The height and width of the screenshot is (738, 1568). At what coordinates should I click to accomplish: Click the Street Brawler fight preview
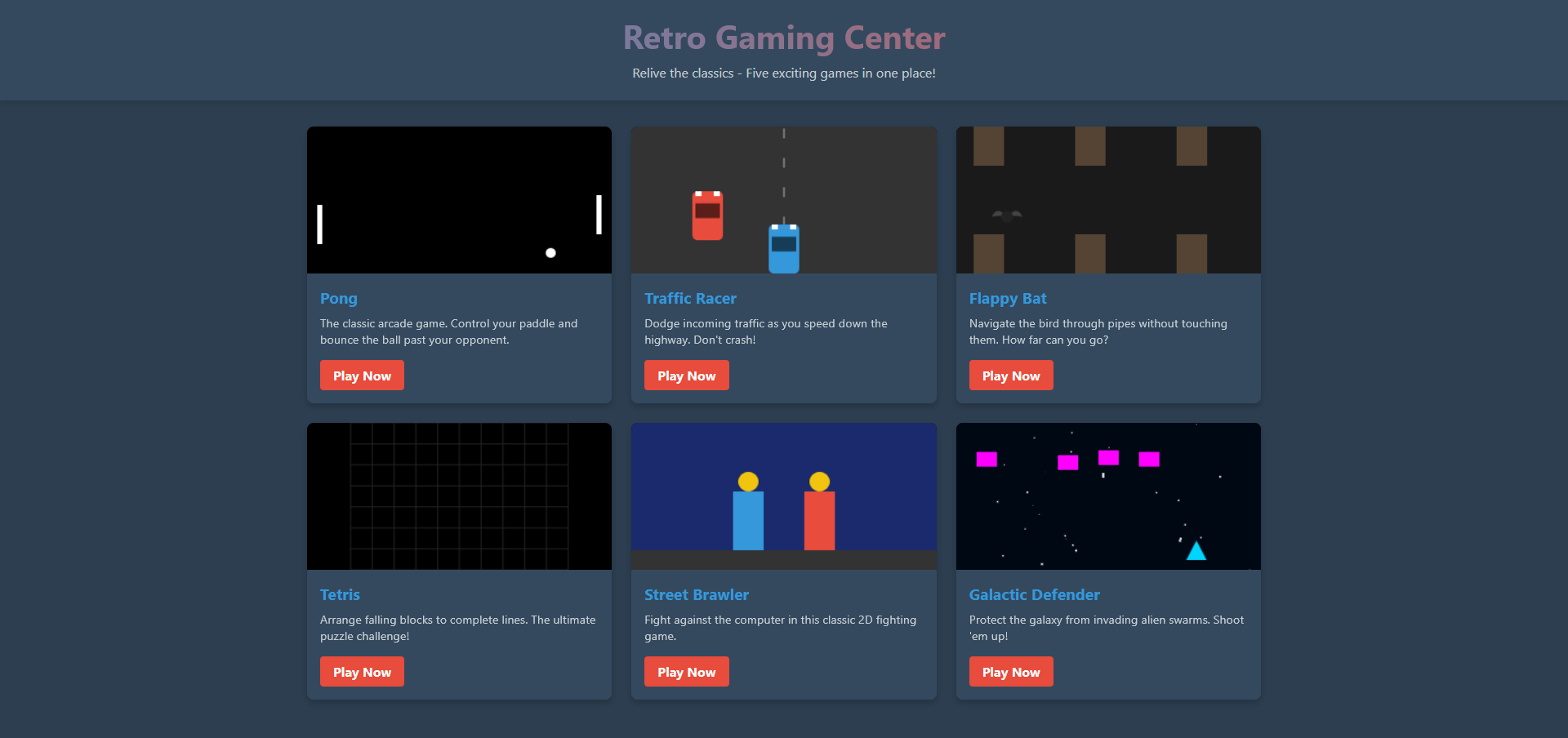coord(783,496)
